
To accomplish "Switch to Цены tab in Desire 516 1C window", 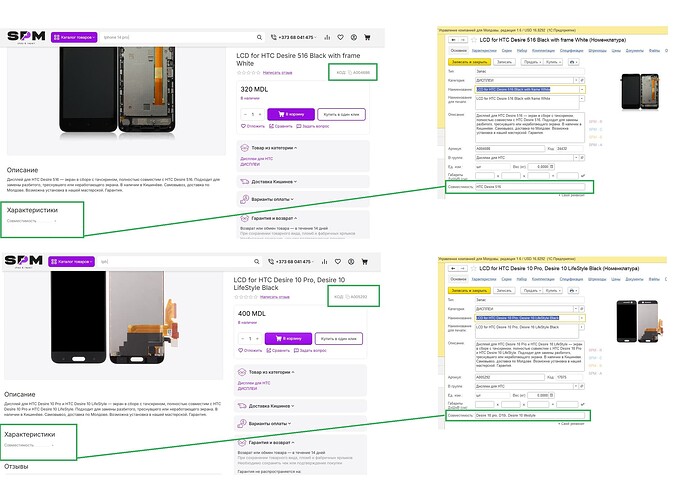I will pyautogui.click(x=616, y=51).
